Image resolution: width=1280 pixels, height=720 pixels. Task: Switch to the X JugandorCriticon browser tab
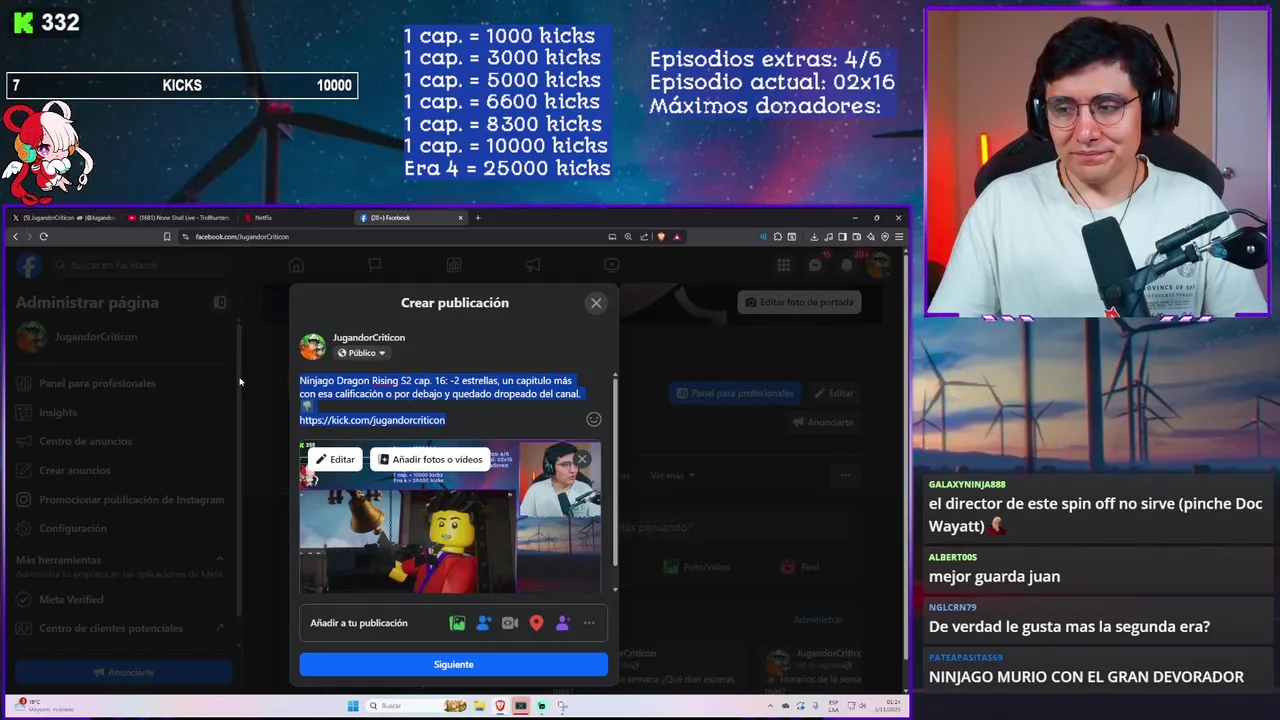[x=63, y=217]
